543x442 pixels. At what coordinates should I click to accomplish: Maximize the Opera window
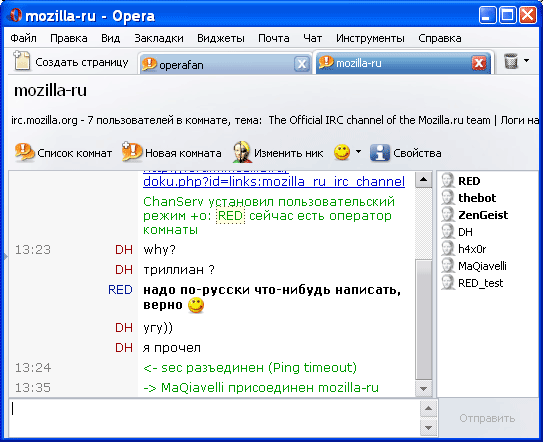pyautogui.click(x=508, y=15)
